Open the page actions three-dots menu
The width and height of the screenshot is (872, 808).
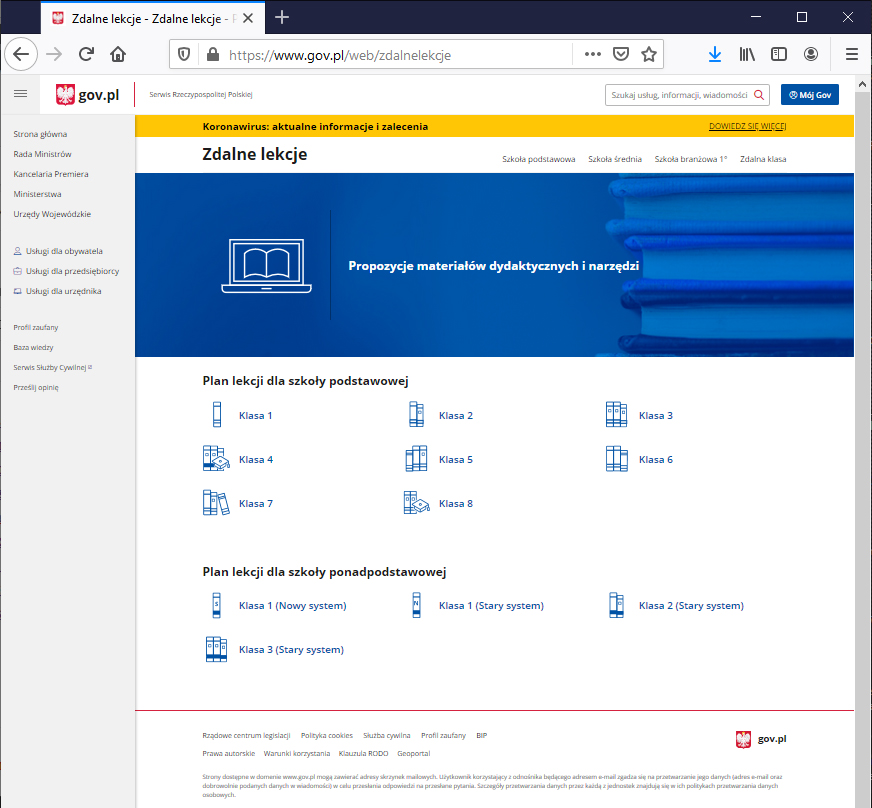592,55
